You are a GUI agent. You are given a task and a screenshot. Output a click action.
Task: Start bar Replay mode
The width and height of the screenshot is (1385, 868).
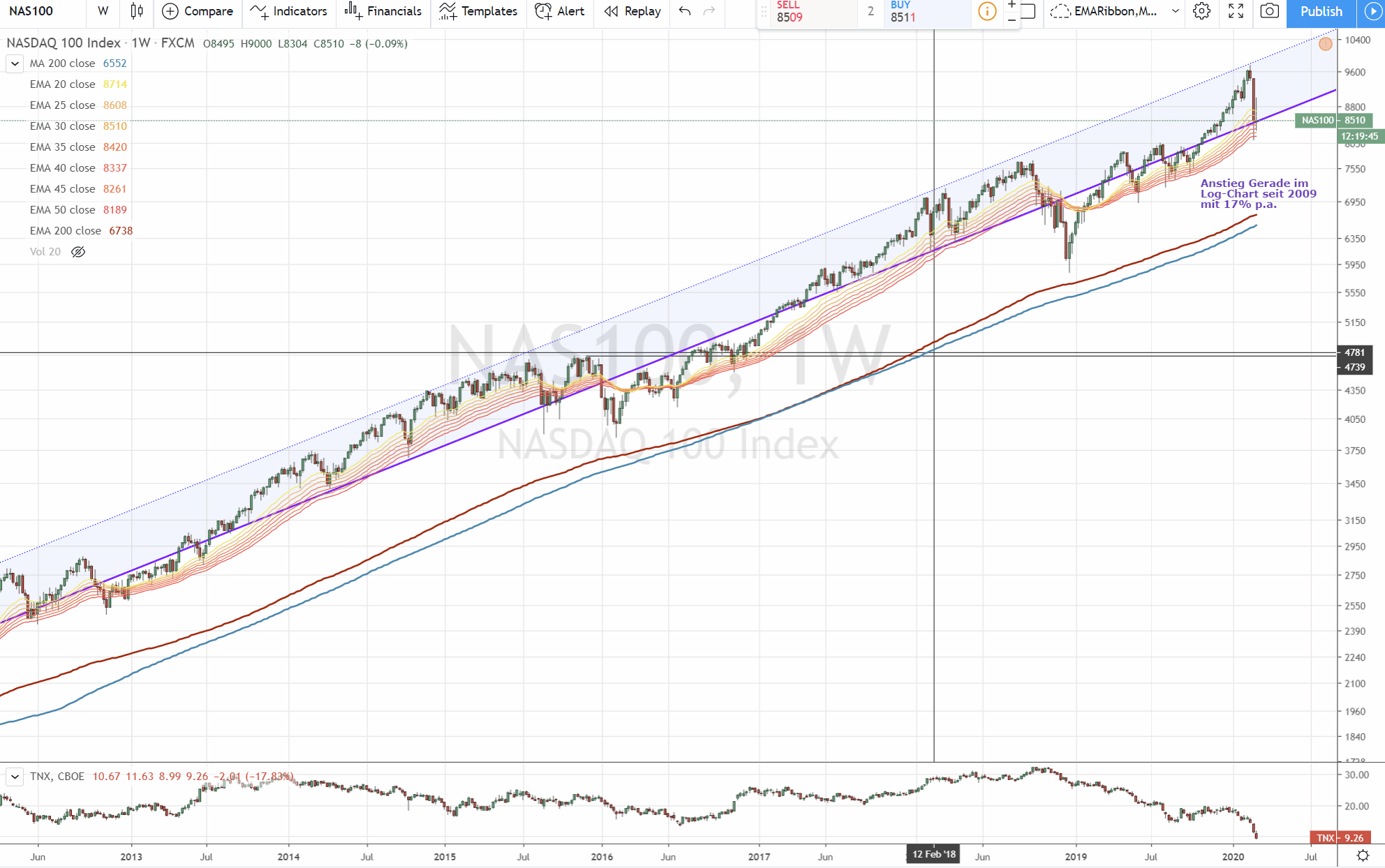tap(632, 11)
